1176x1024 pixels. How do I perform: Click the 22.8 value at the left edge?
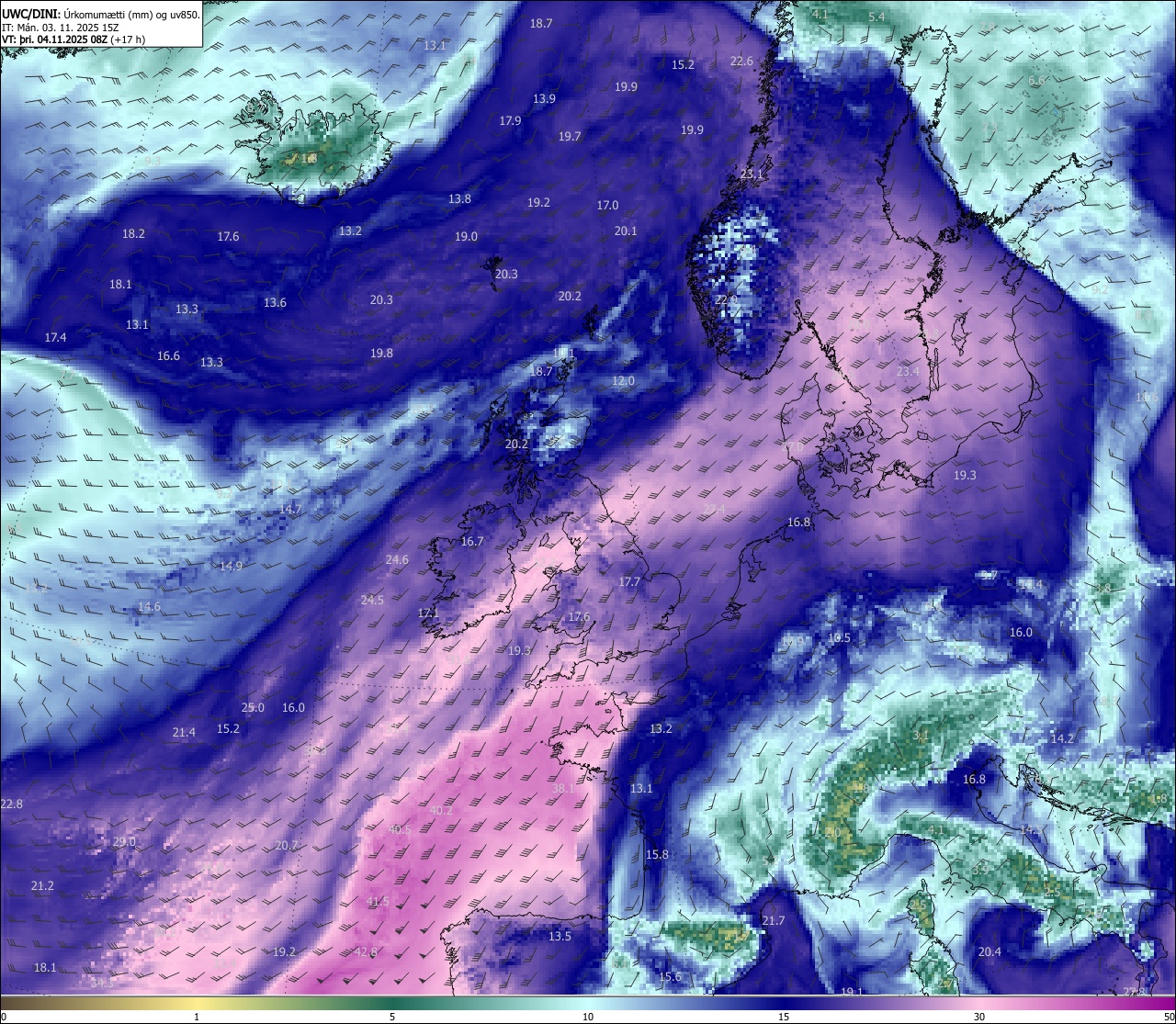click(12, 805)
